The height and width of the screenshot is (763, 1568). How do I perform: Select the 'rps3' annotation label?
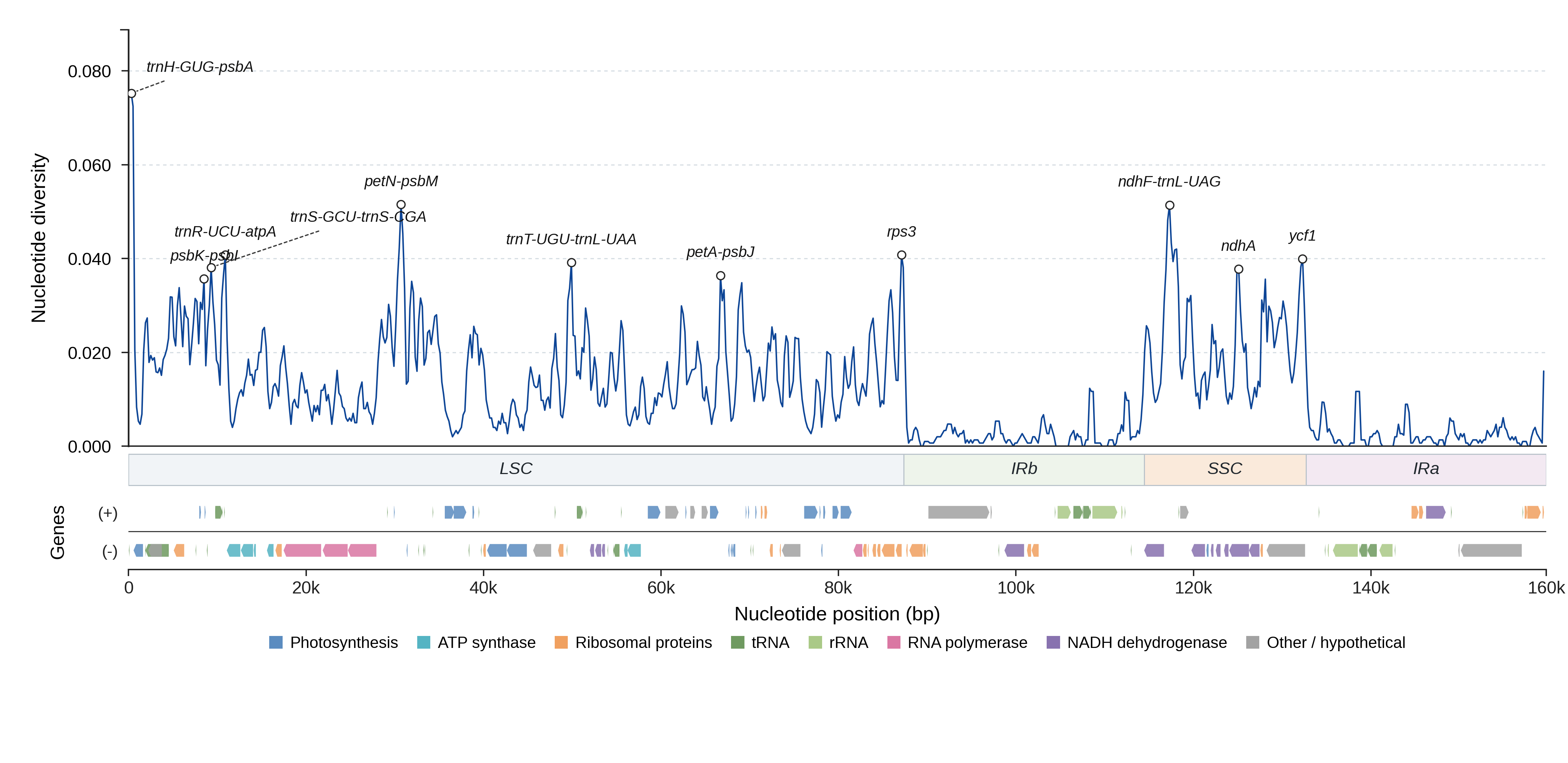[x=902, y=232]
